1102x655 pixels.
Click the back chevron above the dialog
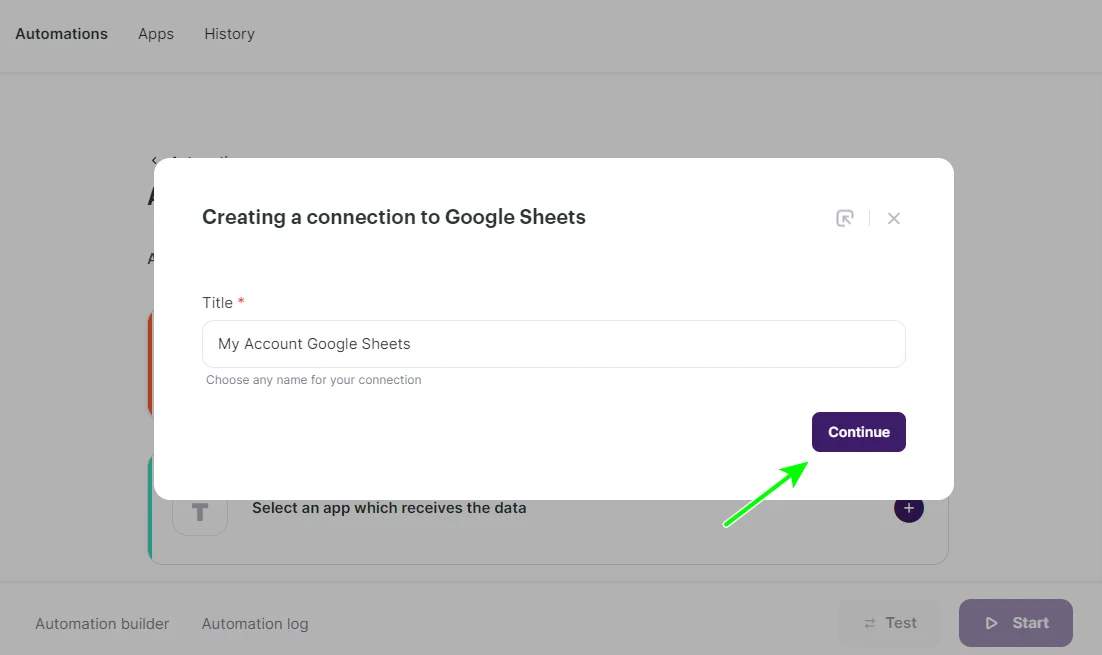155,159
